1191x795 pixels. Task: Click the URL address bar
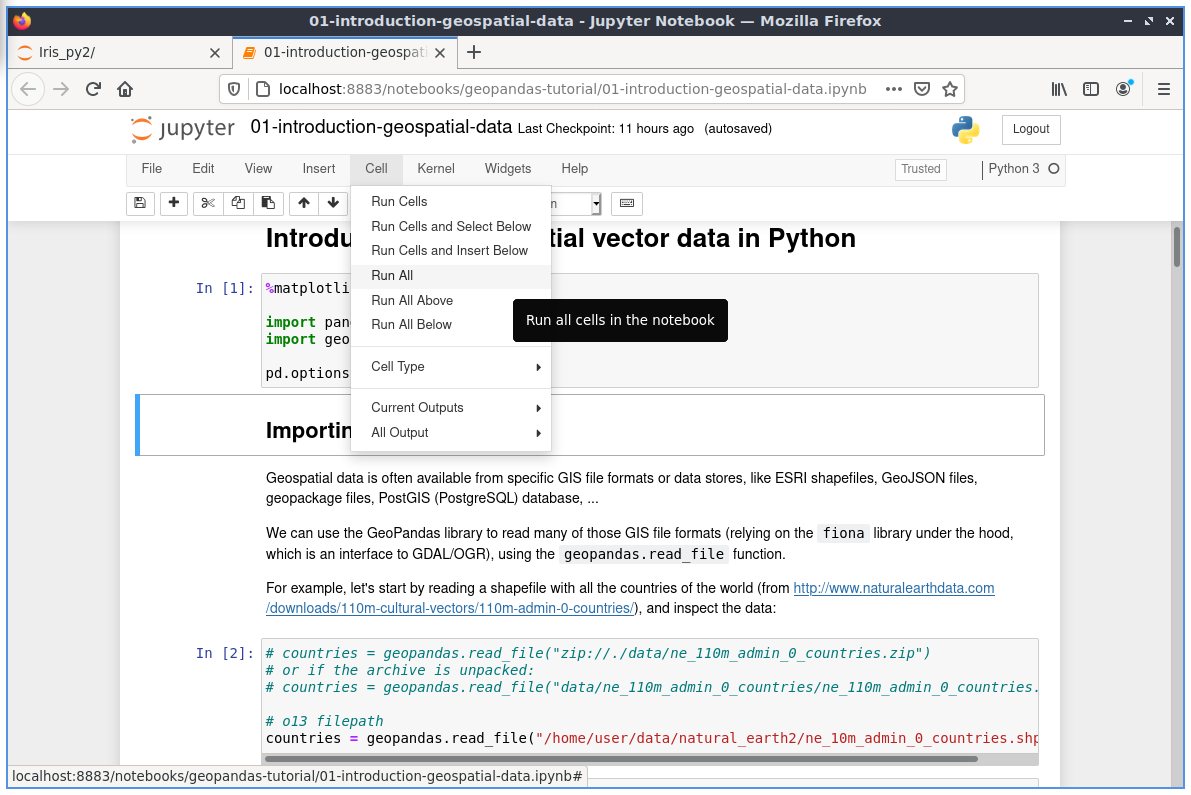(571, 90)
